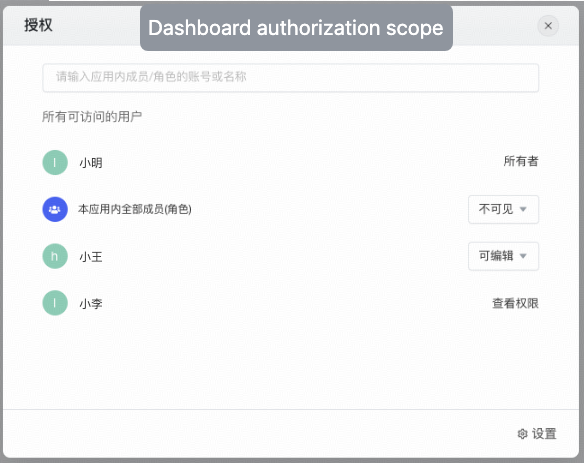Screen dimensions: 584x463
Task: Click the 所有可访问的用户 heading
Action: click(92, 117)
